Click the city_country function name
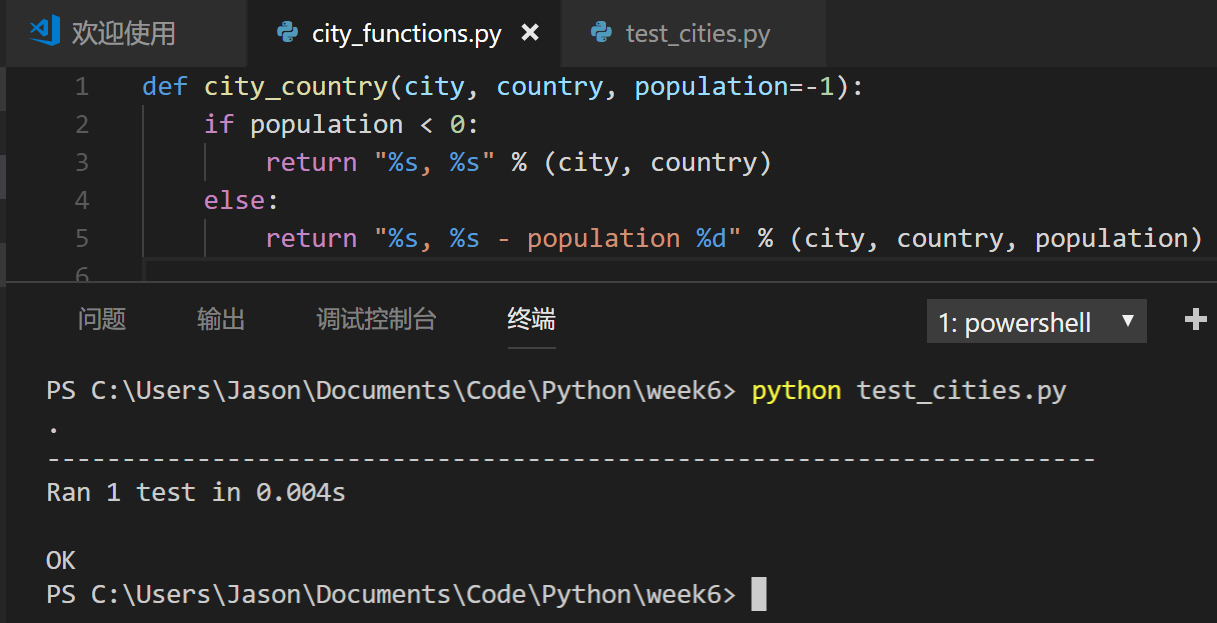Image resolution: width=1217 pixels, height=623 pixels. pyautogui.click(x=296, y=88)
